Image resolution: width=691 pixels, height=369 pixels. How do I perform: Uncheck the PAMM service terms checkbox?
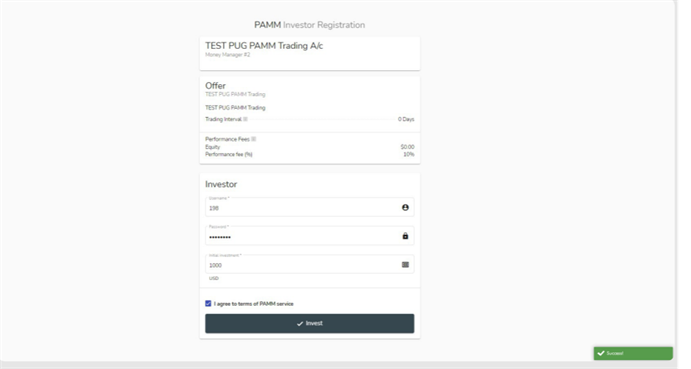coord(208,303)
